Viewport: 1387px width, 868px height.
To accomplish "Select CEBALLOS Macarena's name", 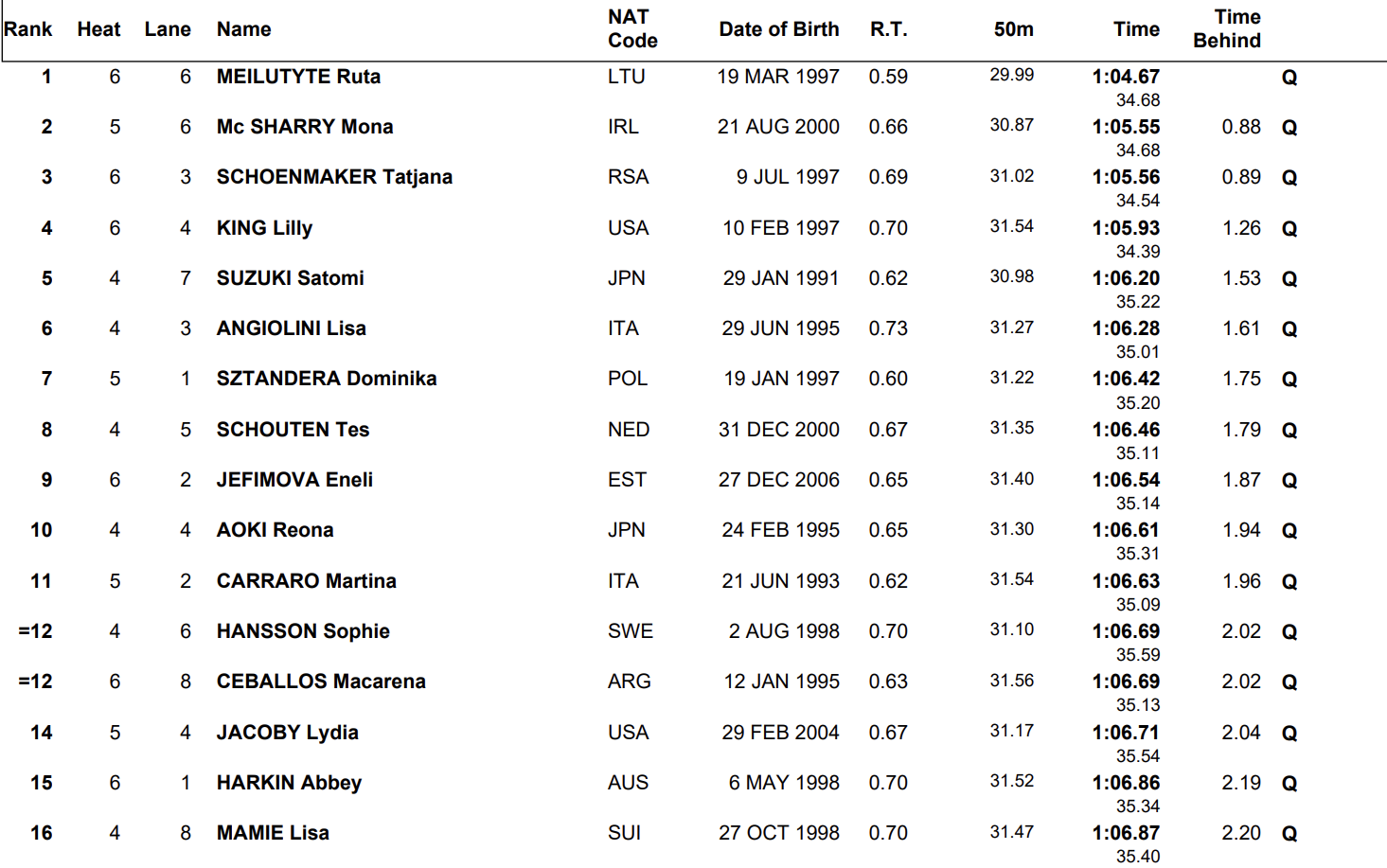I will pos(321,682).
